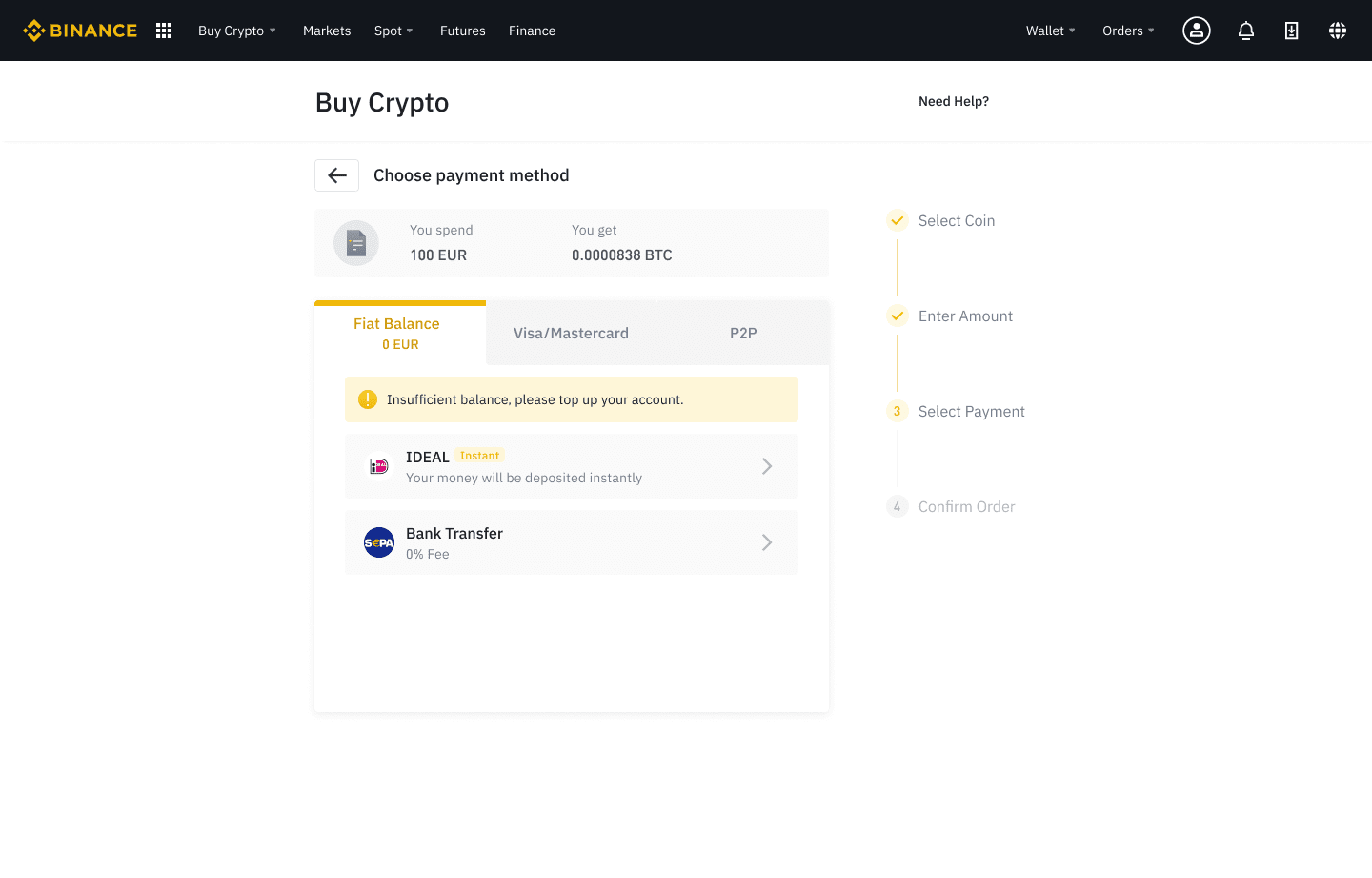1372x878 pixels.
Task: Click the Confirm Order step label
Action: [x=967, y=506]
